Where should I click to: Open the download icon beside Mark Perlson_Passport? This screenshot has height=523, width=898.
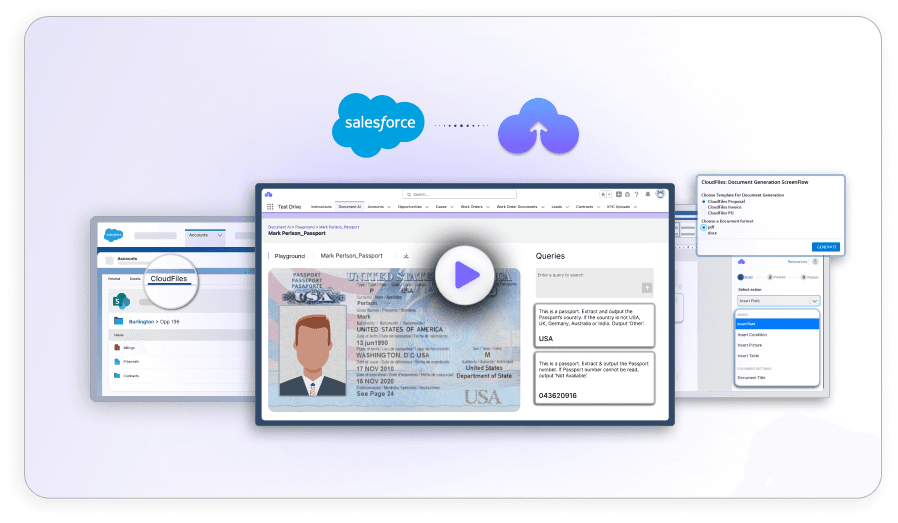coord(406,256)
